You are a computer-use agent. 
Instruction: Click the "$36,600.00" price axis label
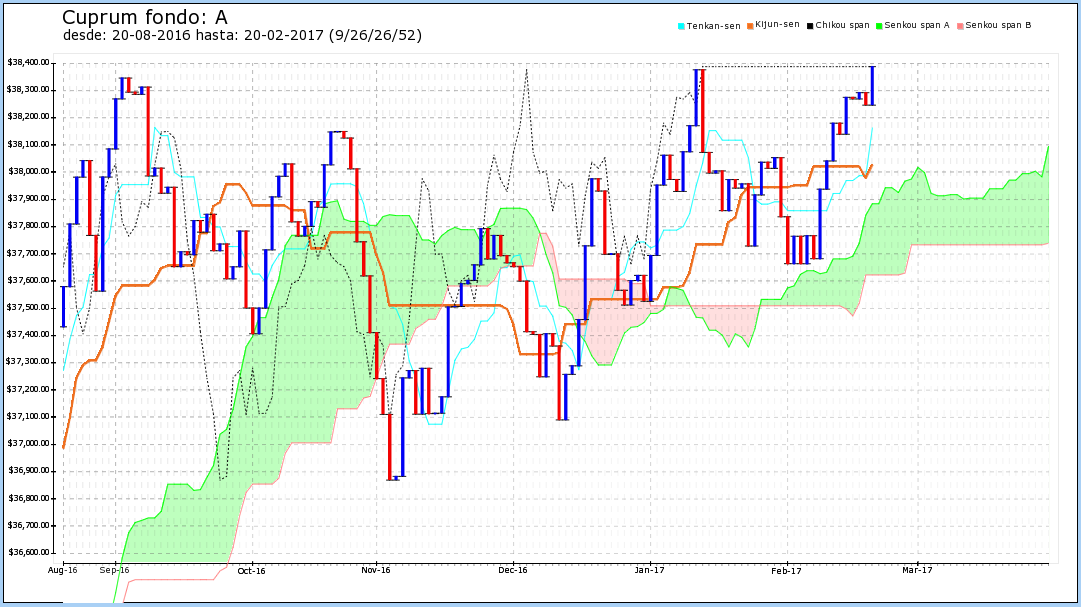[x=28, y=552]
